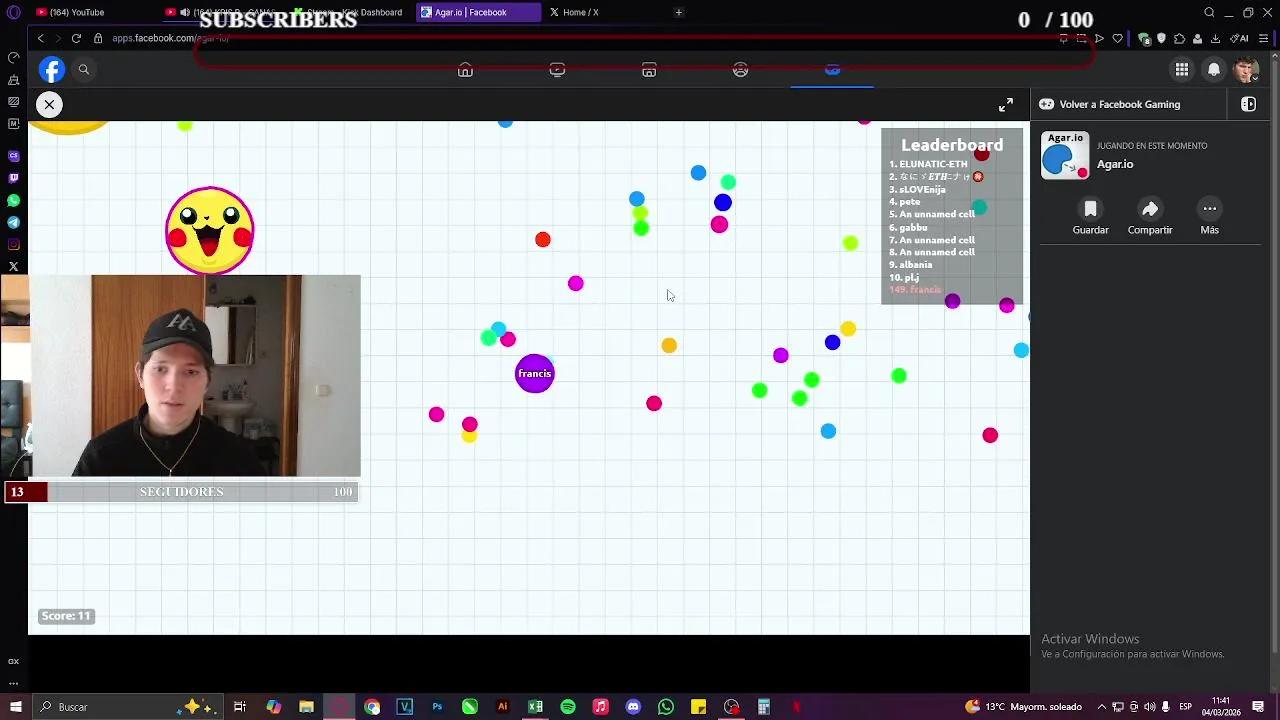This screenshot has height=720, width=1280.
Task: Click the 'Score: 11' label
Action: pos(66,616)
